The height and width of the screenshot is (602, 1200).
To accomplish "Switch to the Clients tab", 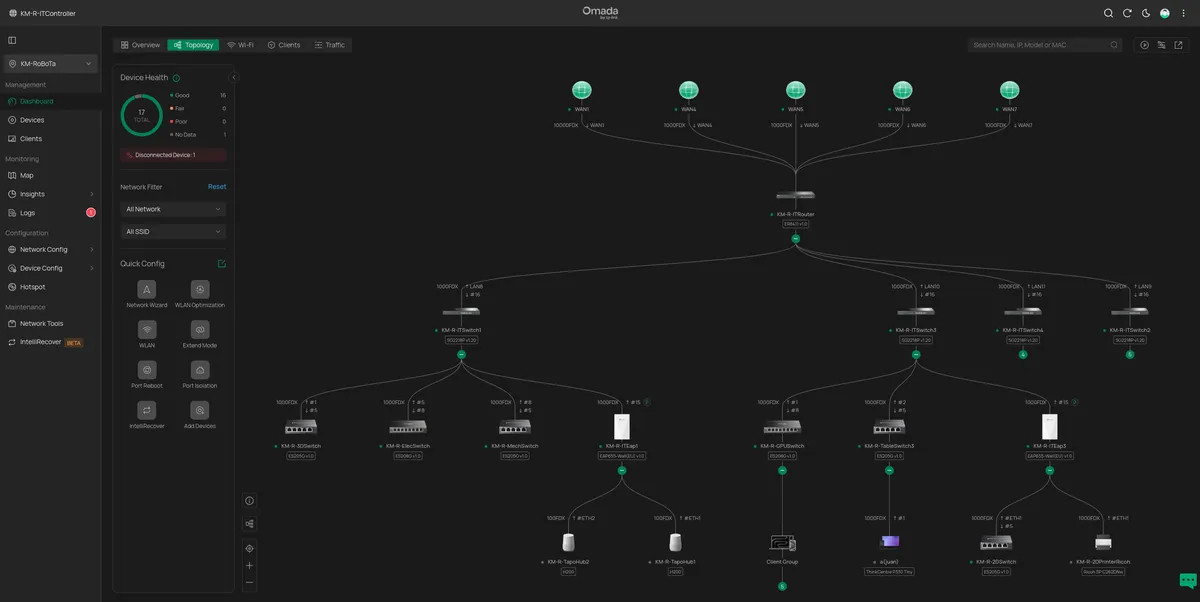I will tap(284, 45).
